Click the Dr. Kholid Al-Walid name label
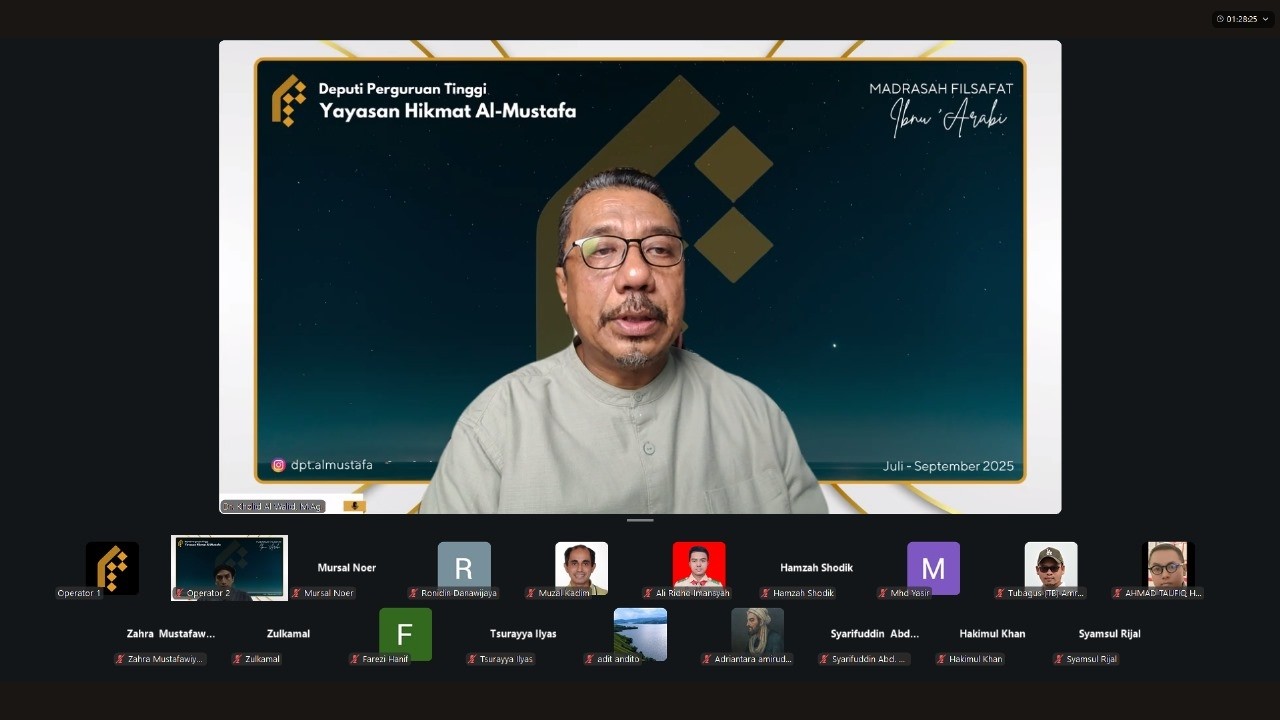 pos(272,507)
